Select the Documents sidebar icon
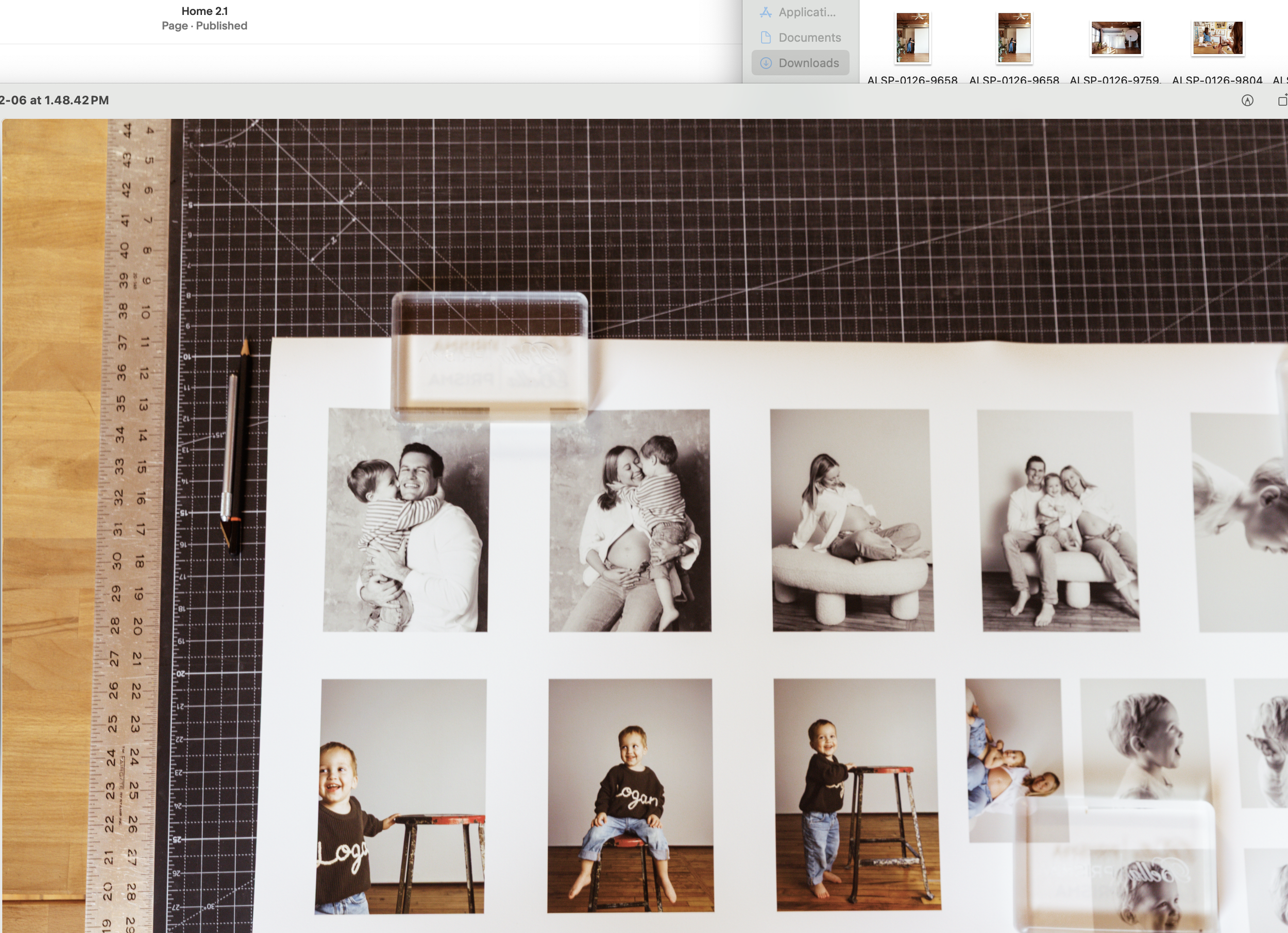 pyautogui.click(x=766, y=38)
